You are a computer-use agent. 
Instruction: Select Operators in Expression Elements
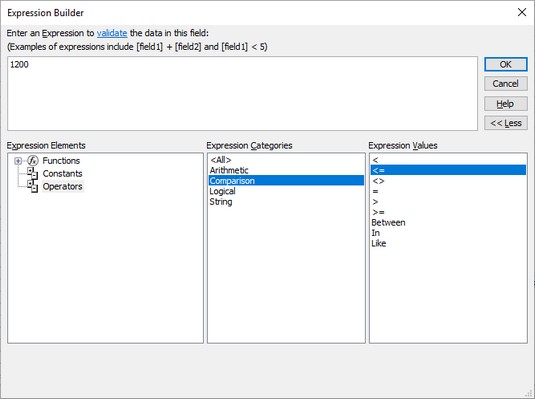coord(62,186)
